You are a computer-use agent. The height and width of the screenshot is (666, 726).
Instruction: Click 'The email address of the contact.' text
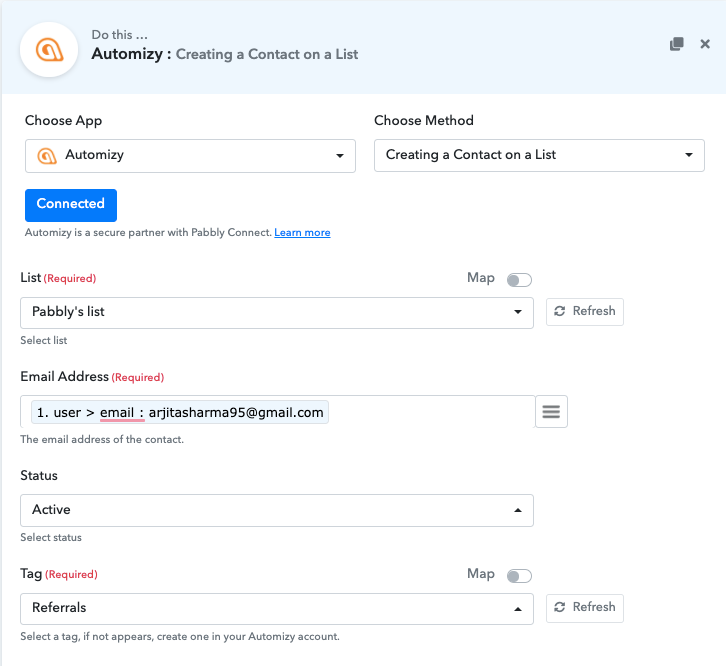102,440
